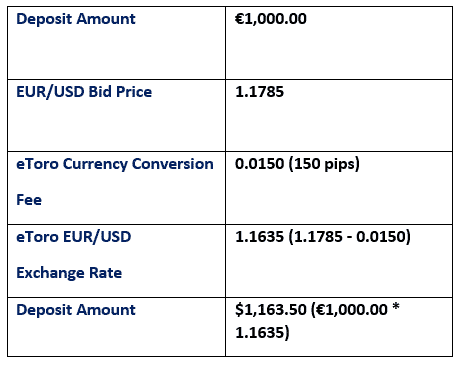Select the 1.1635 (1.1785 - 0.0150) value

[x=323, y=237]
